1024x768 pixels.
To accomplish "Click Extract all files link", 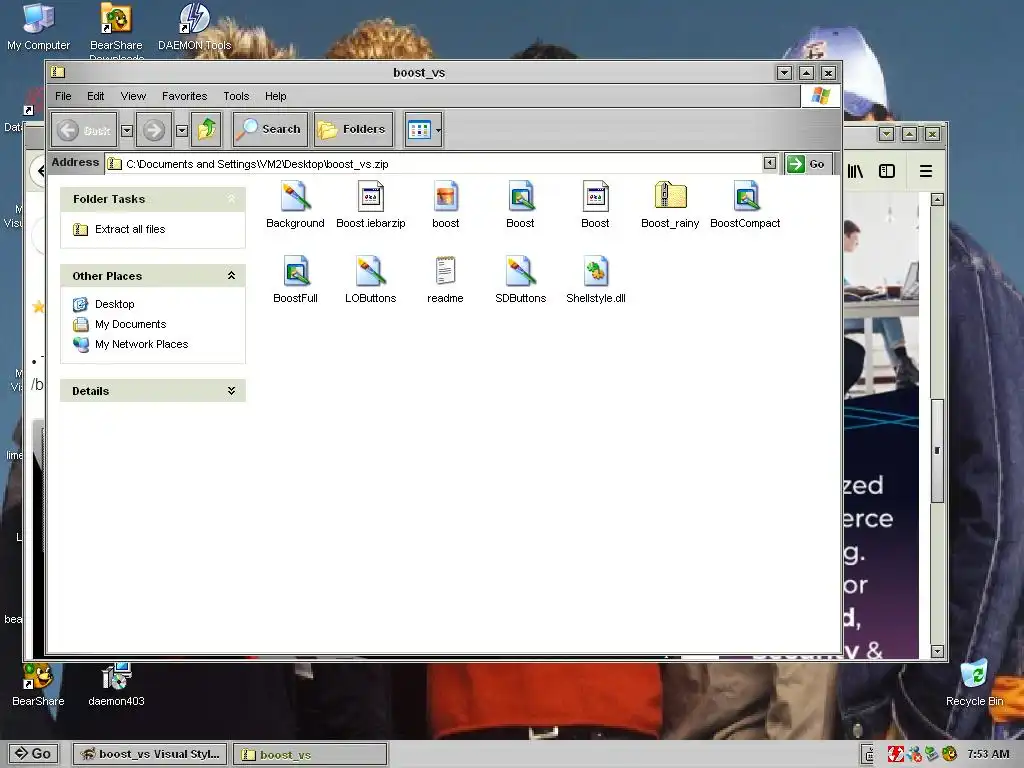I will (130, 229).
